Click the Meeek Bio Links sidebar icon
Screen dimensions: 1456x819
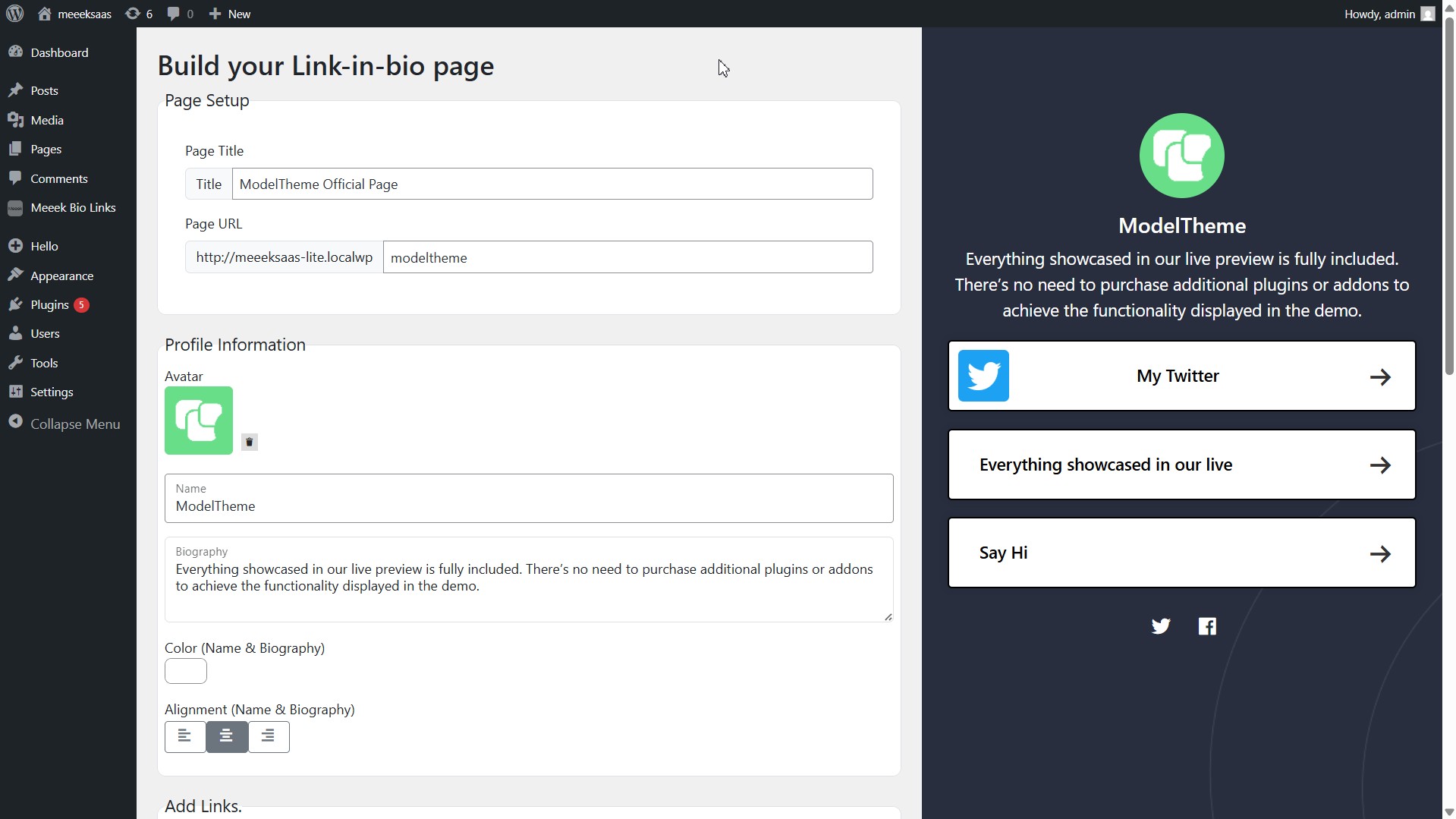click(x=15, y=208)
